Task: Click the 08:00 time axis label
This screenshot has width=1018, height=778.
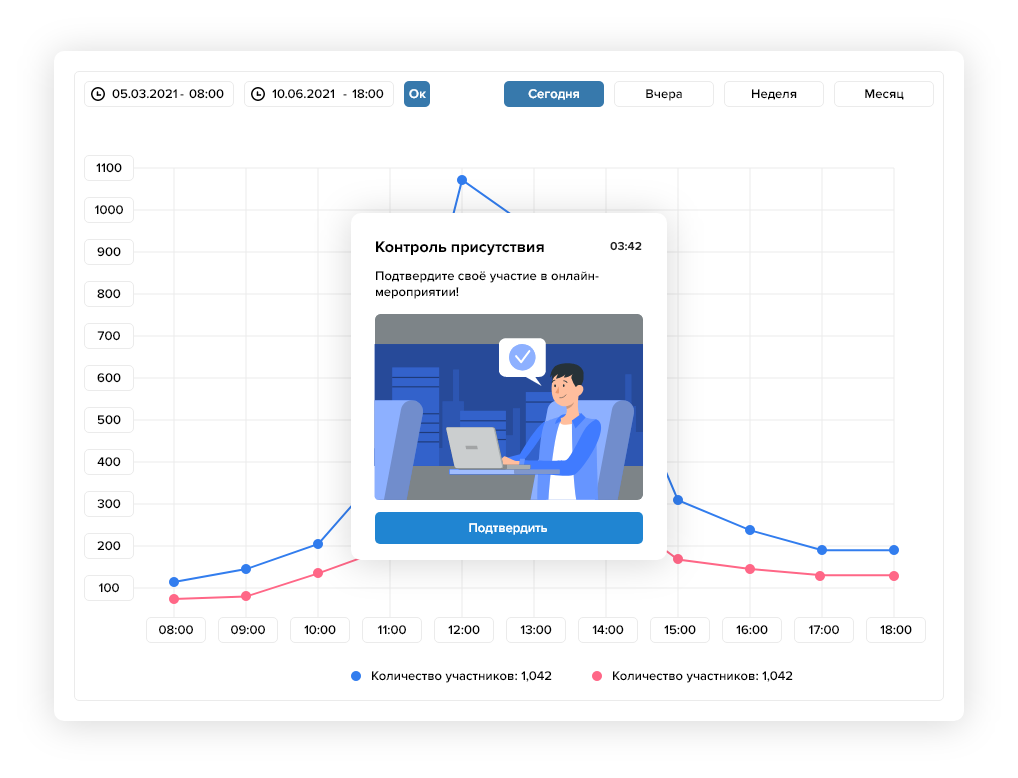Action: [176, 630]
